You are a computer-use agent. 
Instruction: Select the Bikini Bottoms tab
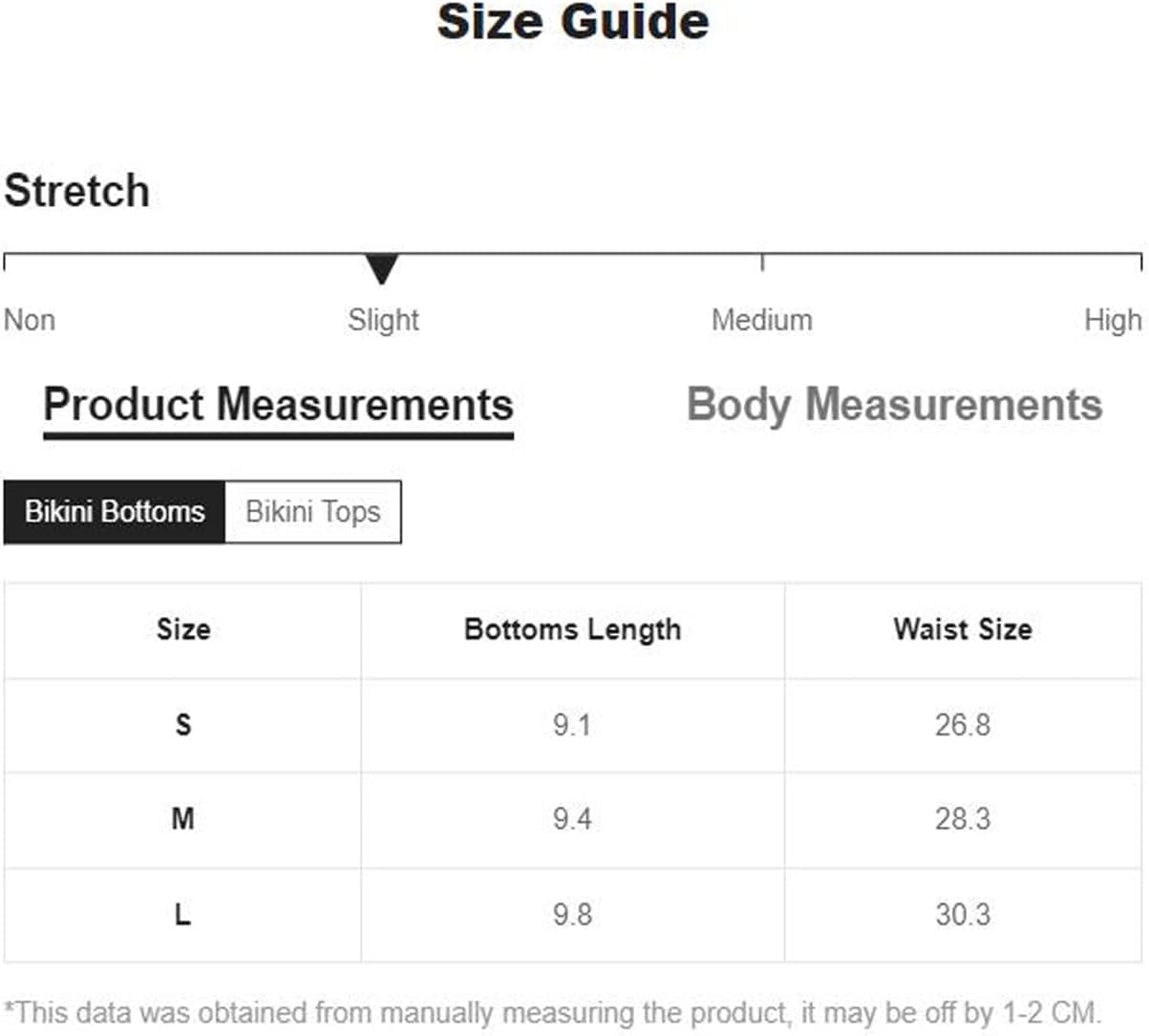coord(115,512)
